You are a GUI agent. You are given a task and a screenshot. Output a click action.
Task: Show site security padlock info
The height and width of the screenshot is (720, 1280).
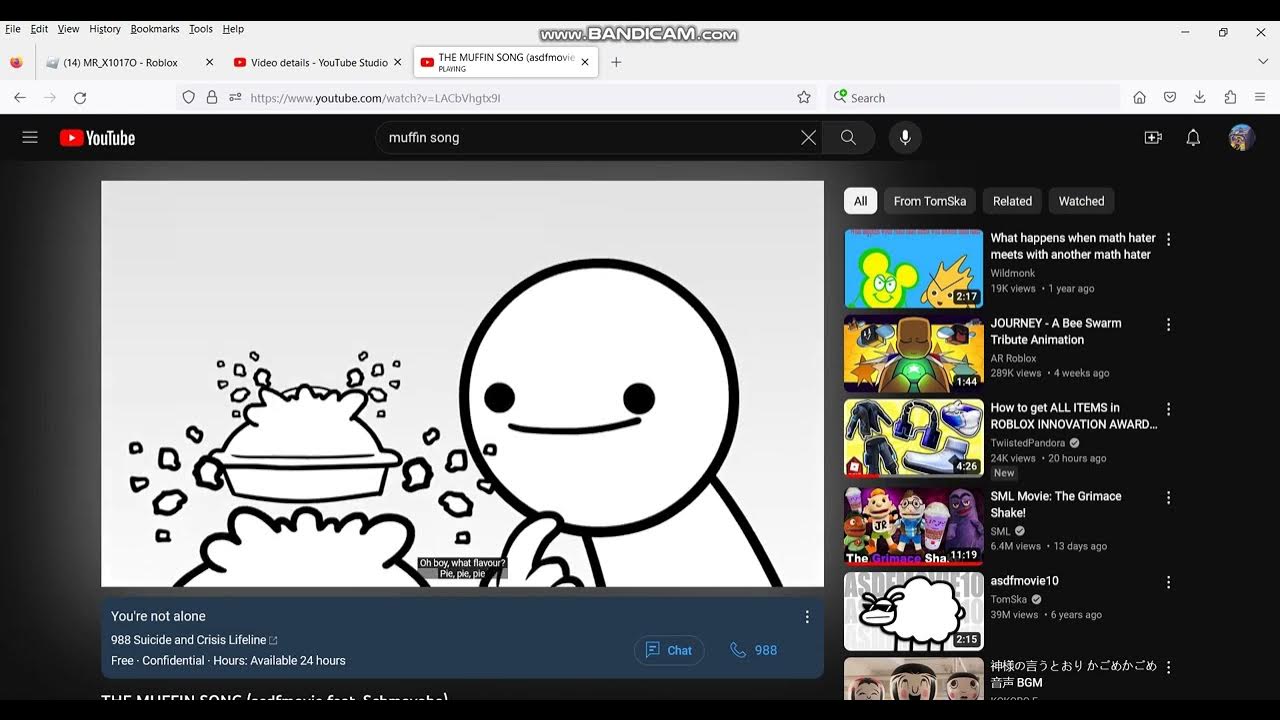click(x=211, y=98)
